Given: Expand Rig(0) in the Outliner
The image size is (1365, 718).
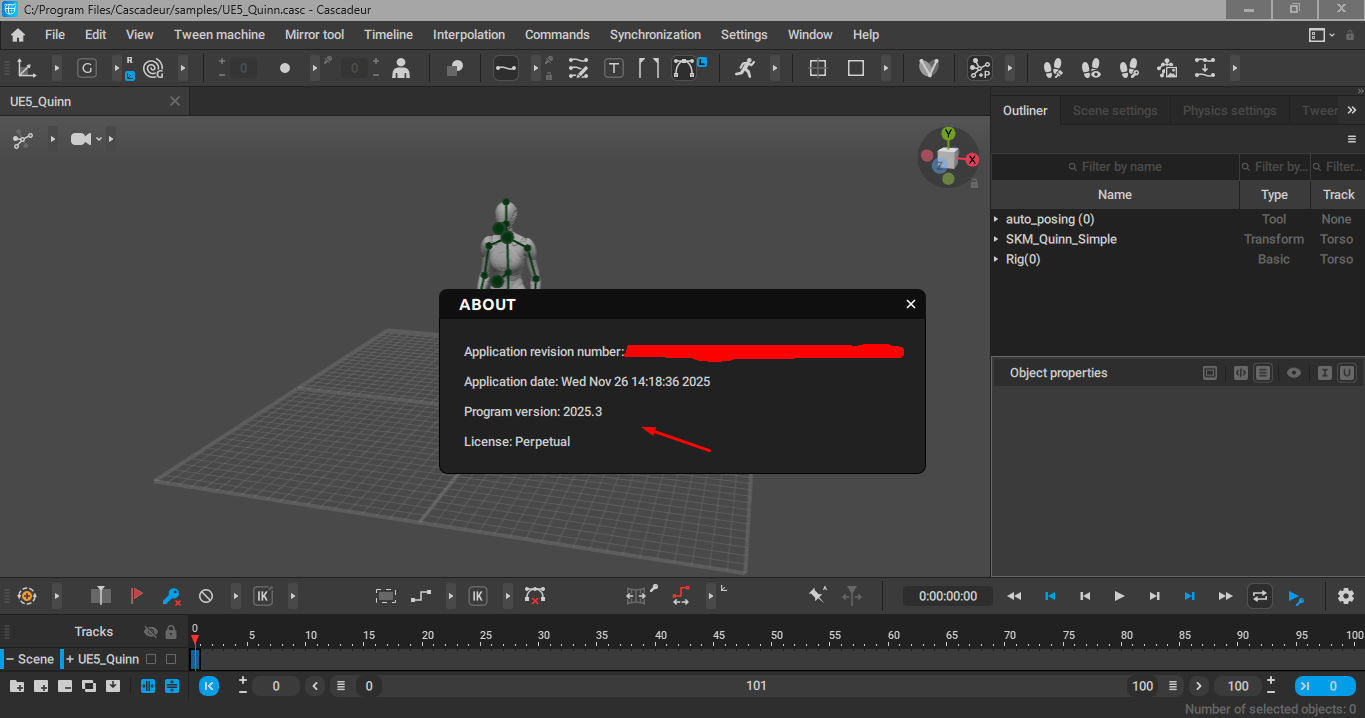Looking at the screenshot, I should point(995,259).
